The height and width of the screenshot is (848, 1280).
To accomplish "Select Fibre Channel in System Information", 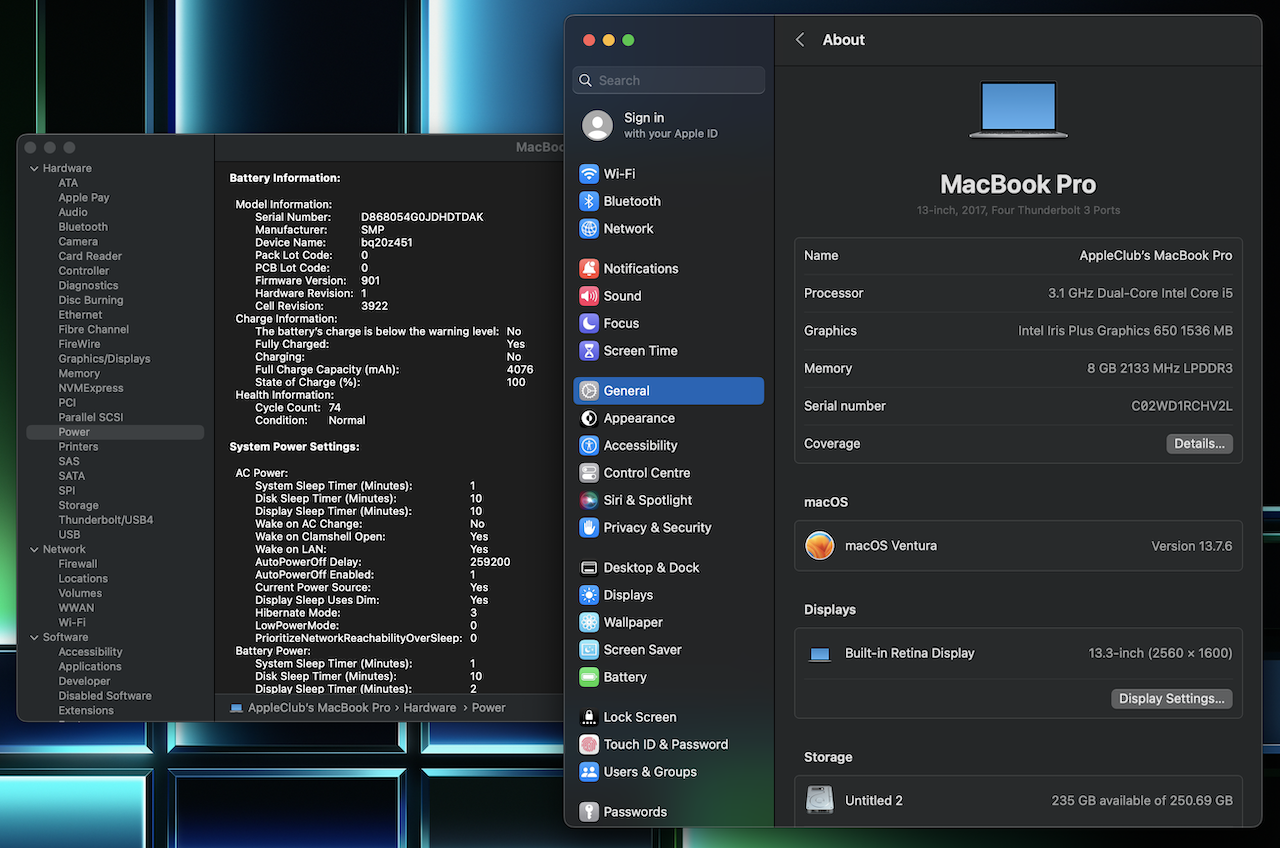I will click(94, 329).
